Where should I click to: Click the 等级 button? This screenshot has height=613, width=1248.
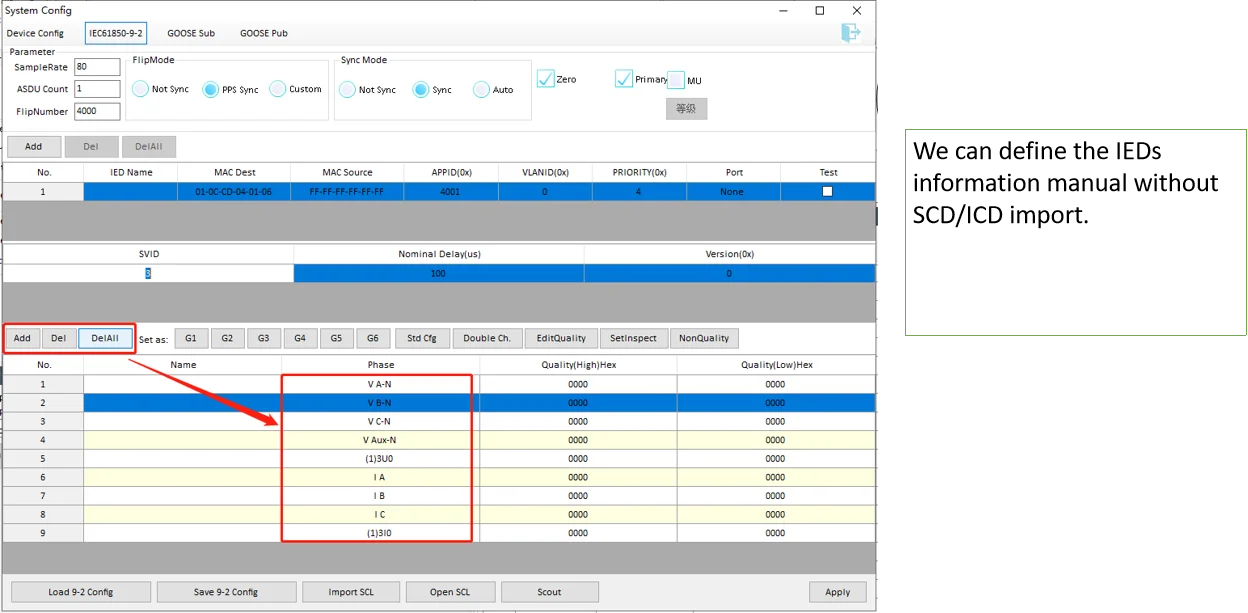tap(686, 108)
